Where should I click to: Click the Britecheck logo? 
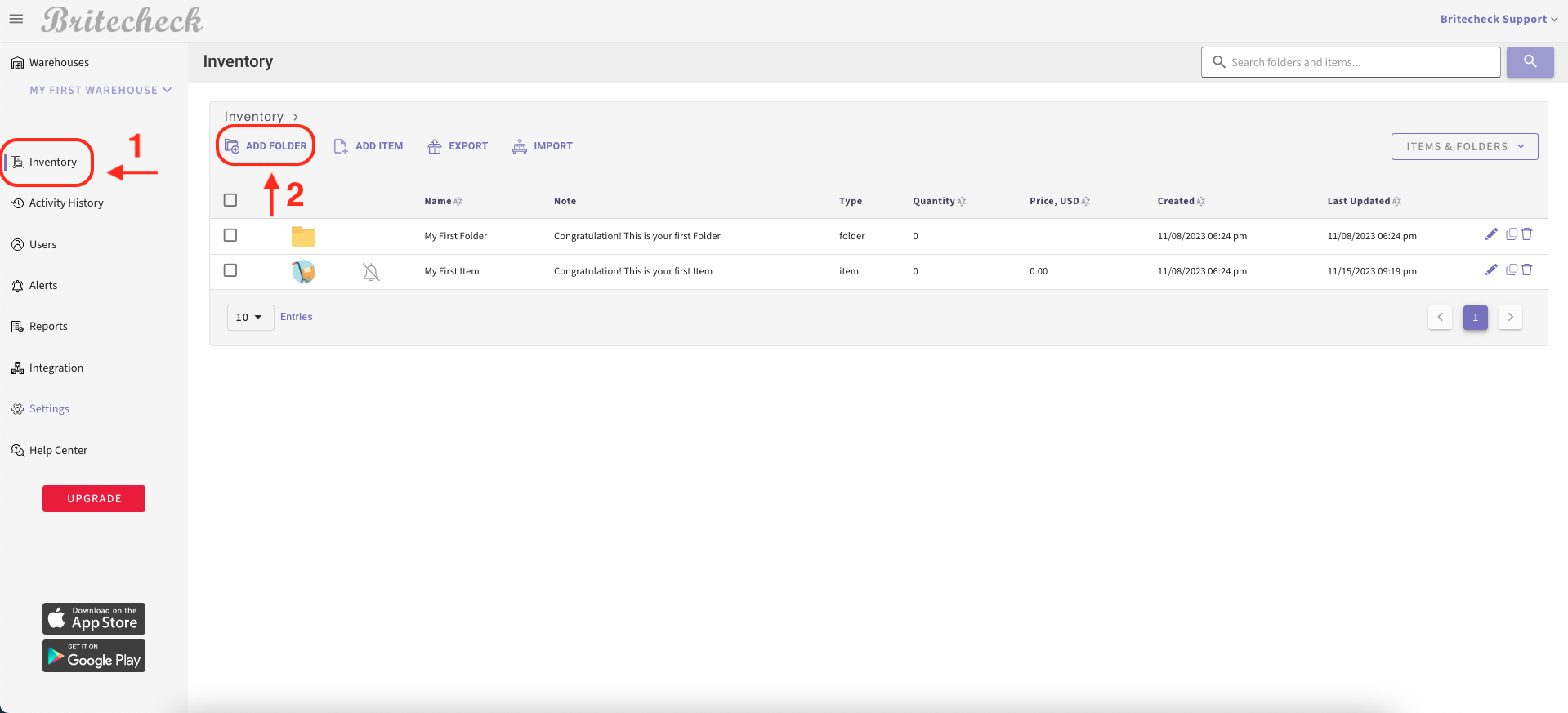tap(122, 20)
